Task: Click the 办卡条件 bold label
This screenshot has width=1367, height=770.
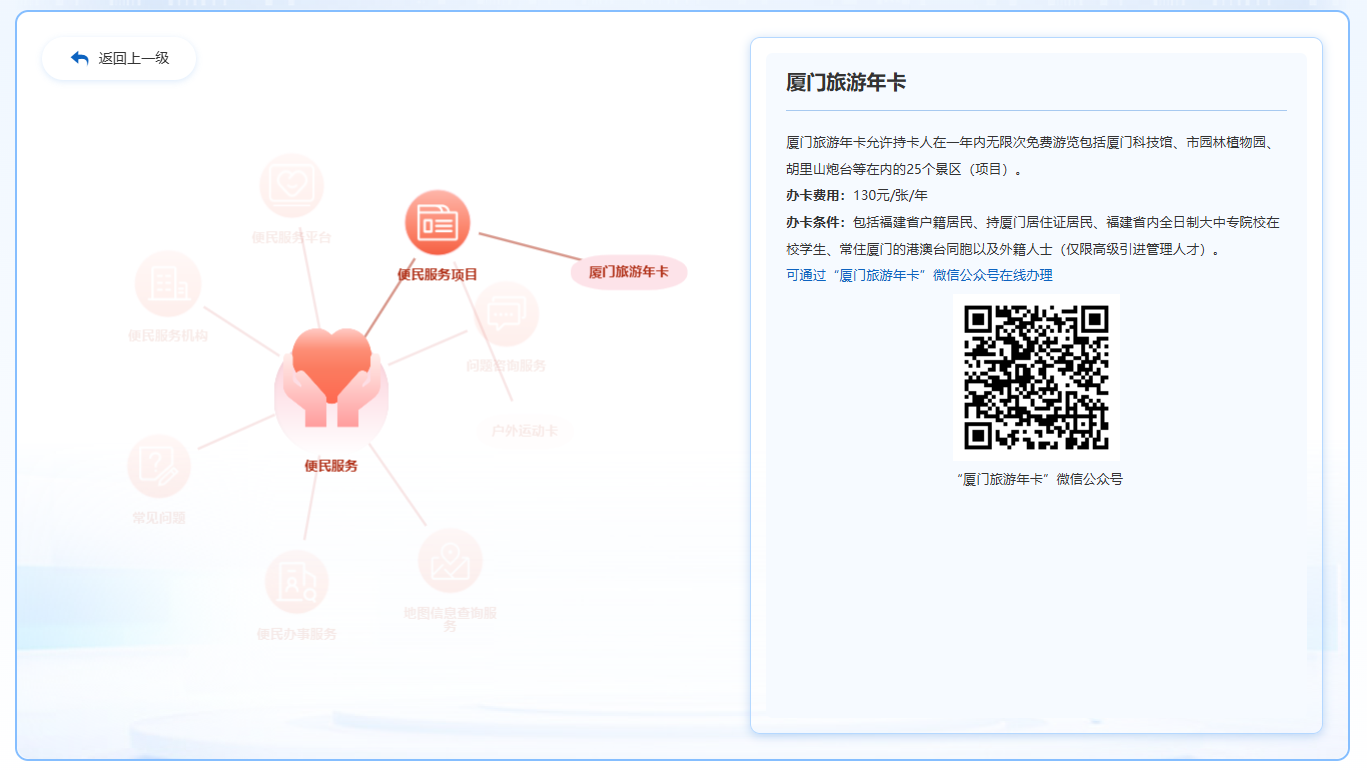Action: [815, 222]
